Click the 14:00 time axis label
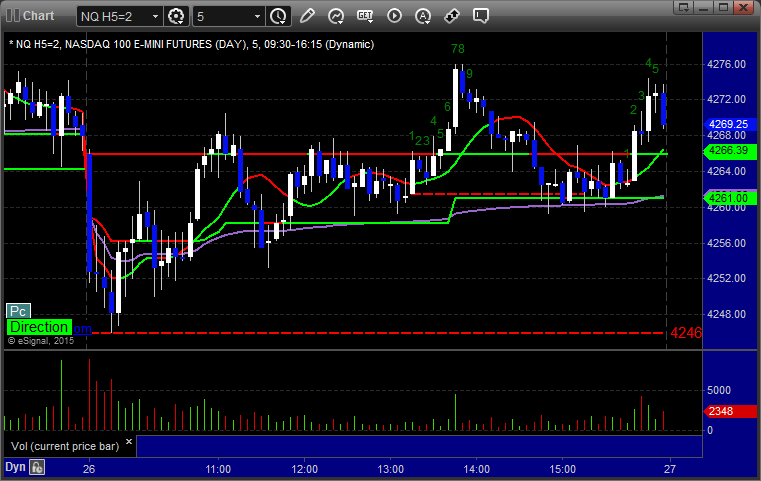The width and height of the screenshot is (761, 481). point(477,469)
